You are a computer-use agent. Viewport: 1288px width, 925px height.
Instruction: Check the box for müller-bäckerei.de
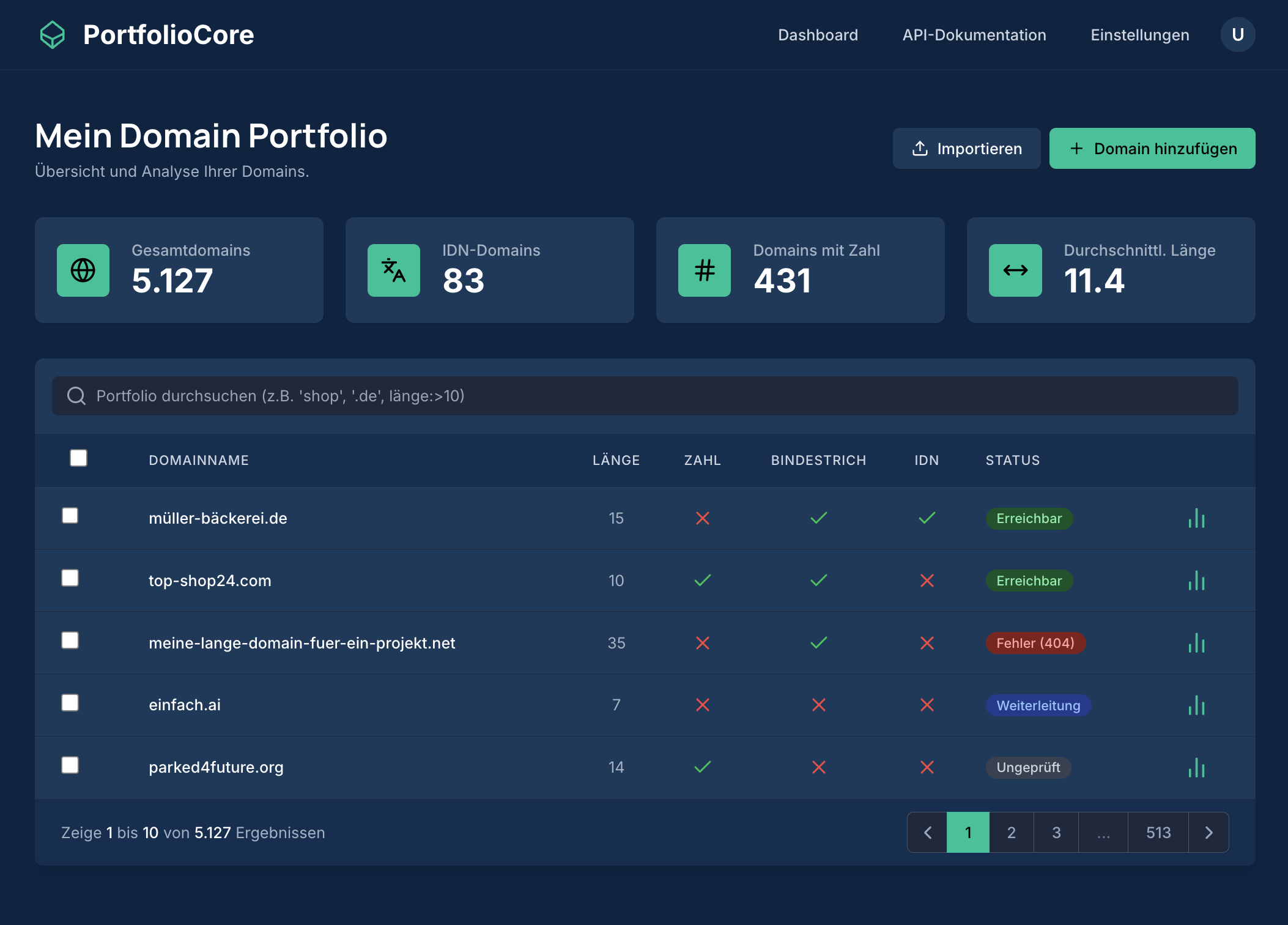click(70, 516)
